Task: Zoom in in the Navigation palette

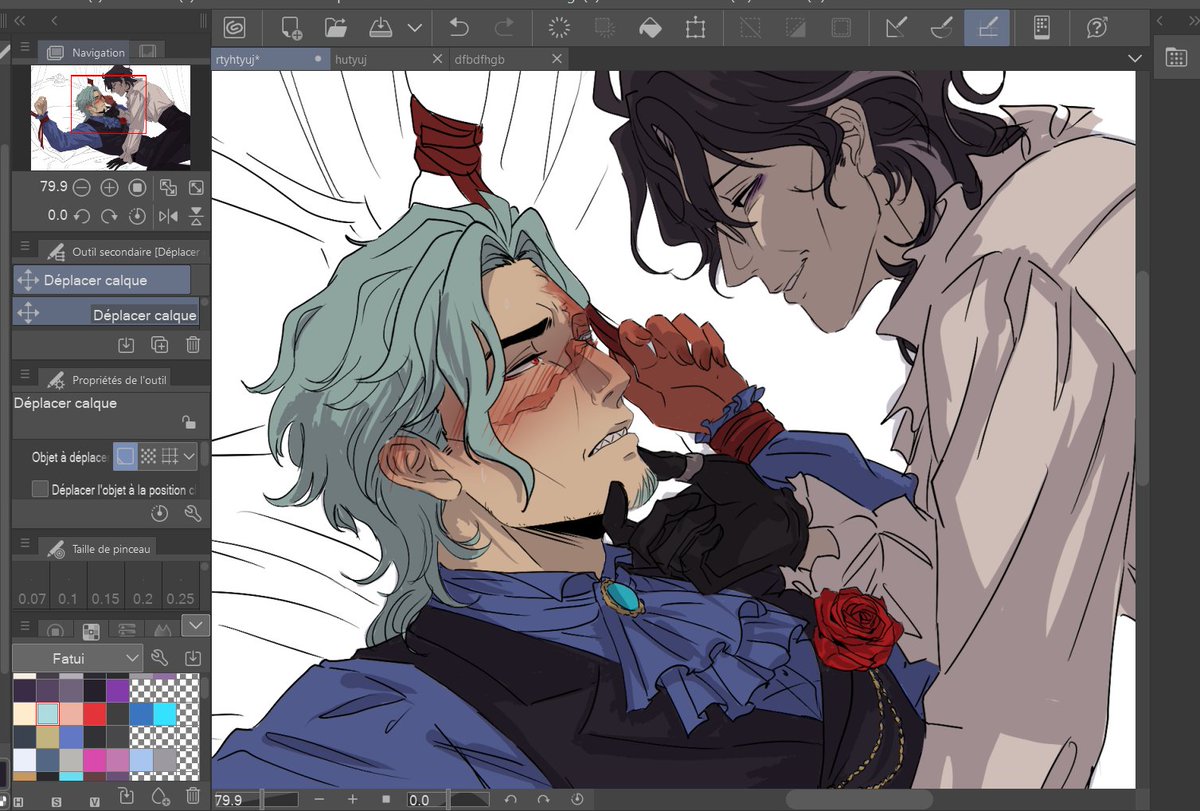Action: click(x=109, y=188)
